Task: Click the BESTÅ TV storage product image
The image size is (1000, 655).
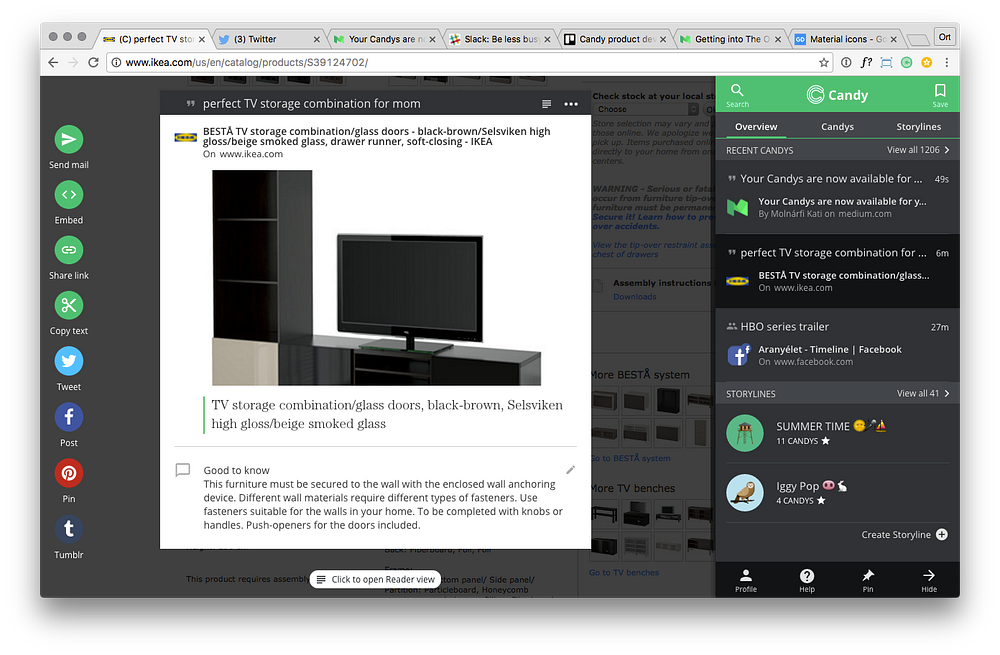Action: point(376,277)
